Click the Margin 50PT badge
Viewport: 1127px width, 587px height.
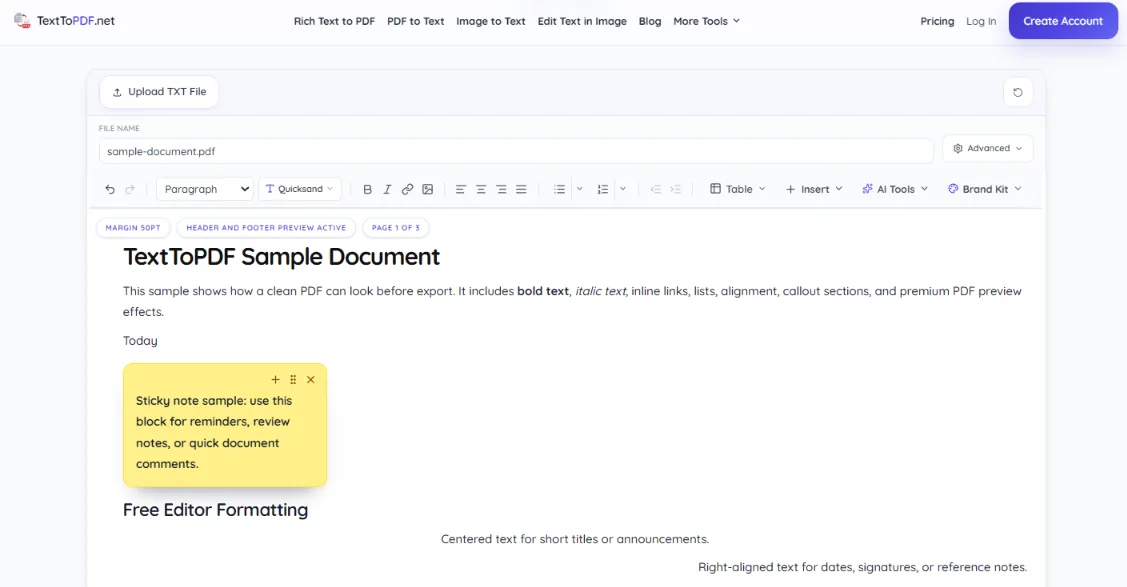[133, 228]
